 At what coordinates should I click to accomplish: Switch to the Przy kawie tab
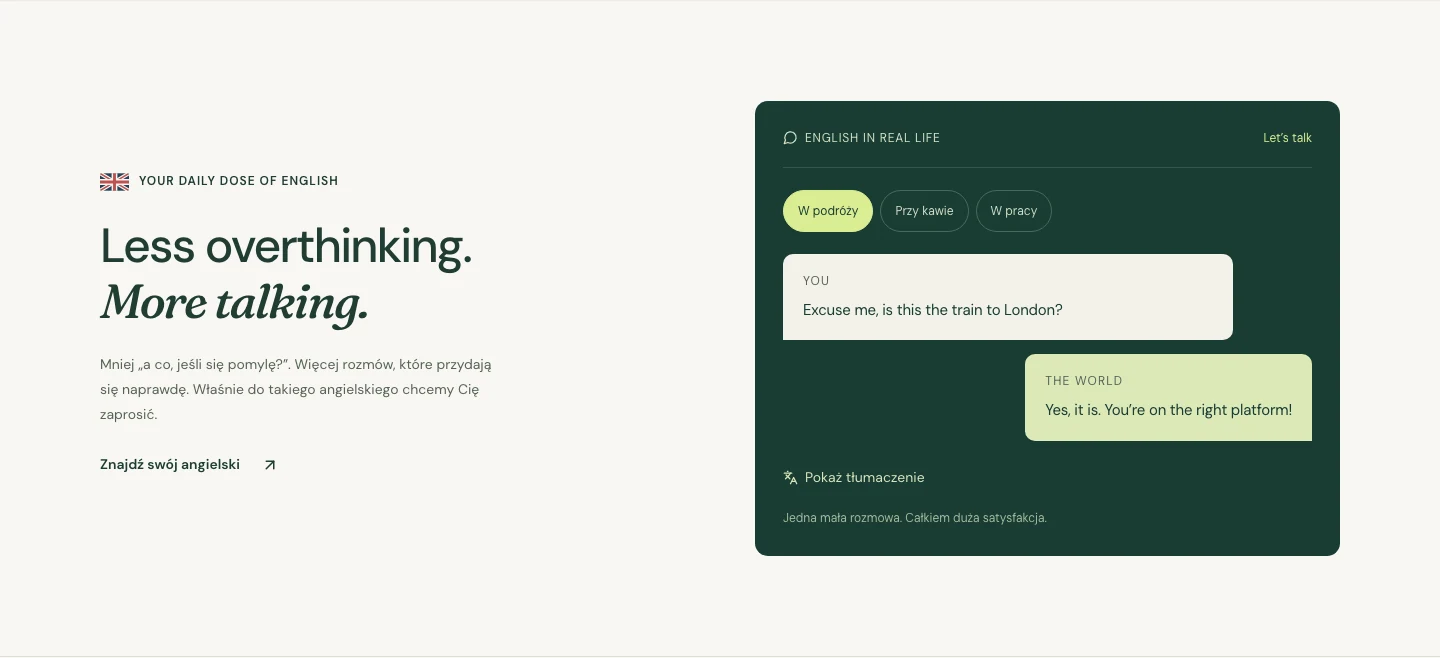(924, 211)
